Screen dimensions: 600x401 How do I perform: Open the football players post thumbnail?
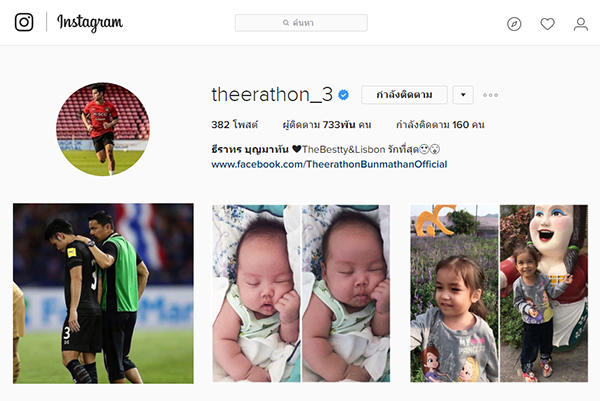click(x=103, y=293)
